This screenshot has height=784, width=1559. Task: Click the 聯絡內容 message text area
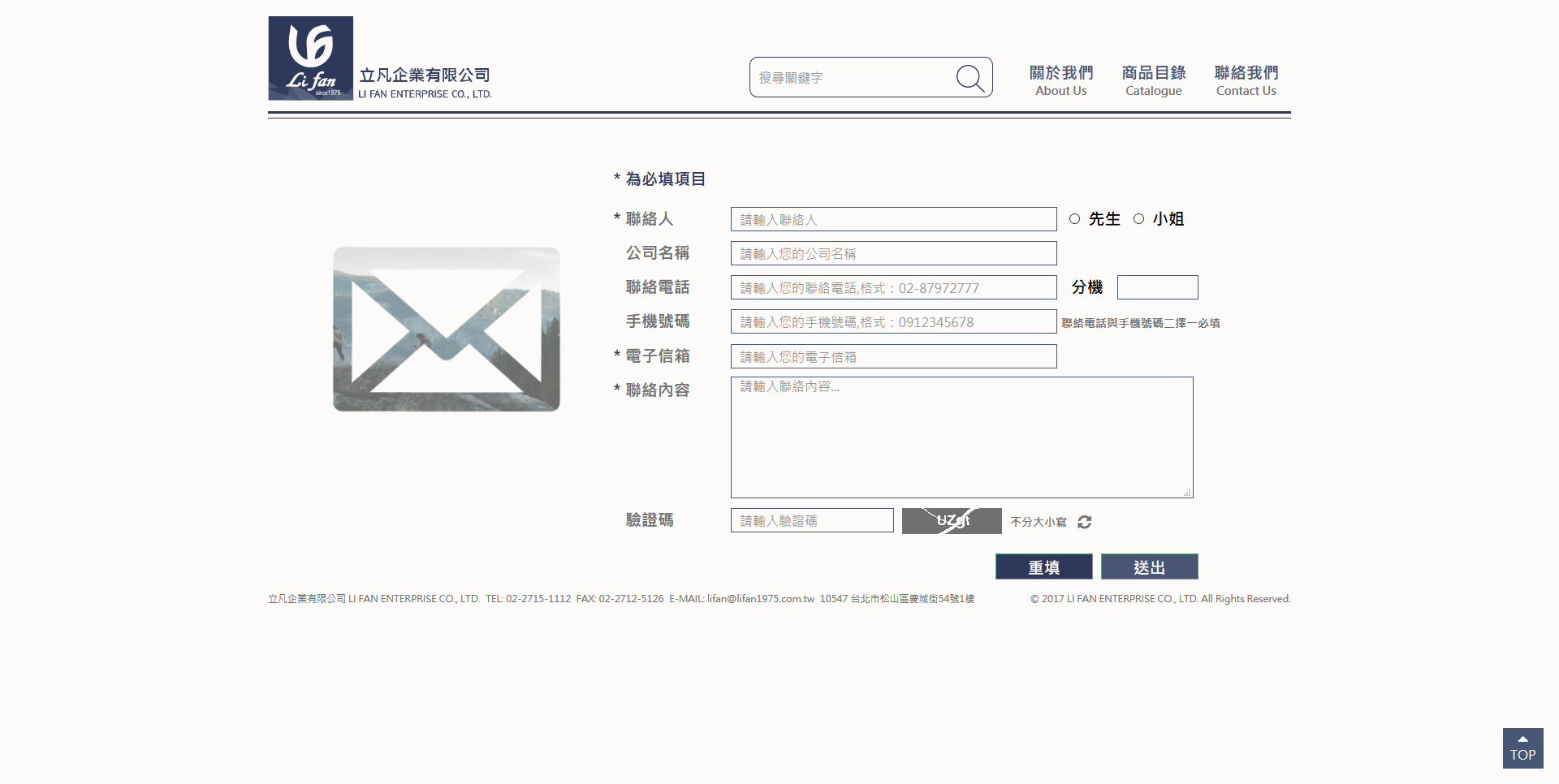[961, 437]
